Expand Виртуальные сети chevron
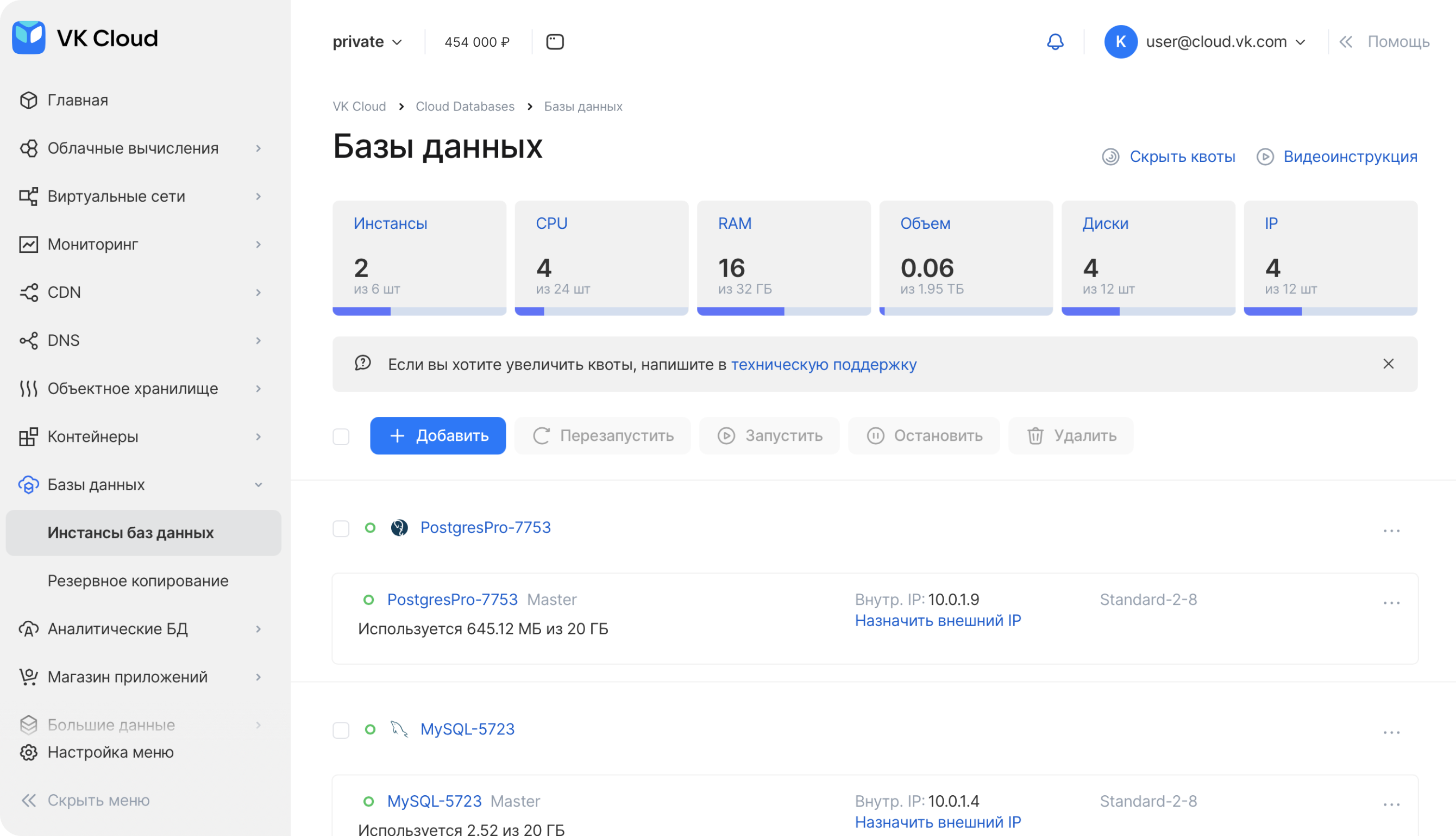The width and height of the screenshot is (1456, 836). pyautogui.click(x=259, y=196)
